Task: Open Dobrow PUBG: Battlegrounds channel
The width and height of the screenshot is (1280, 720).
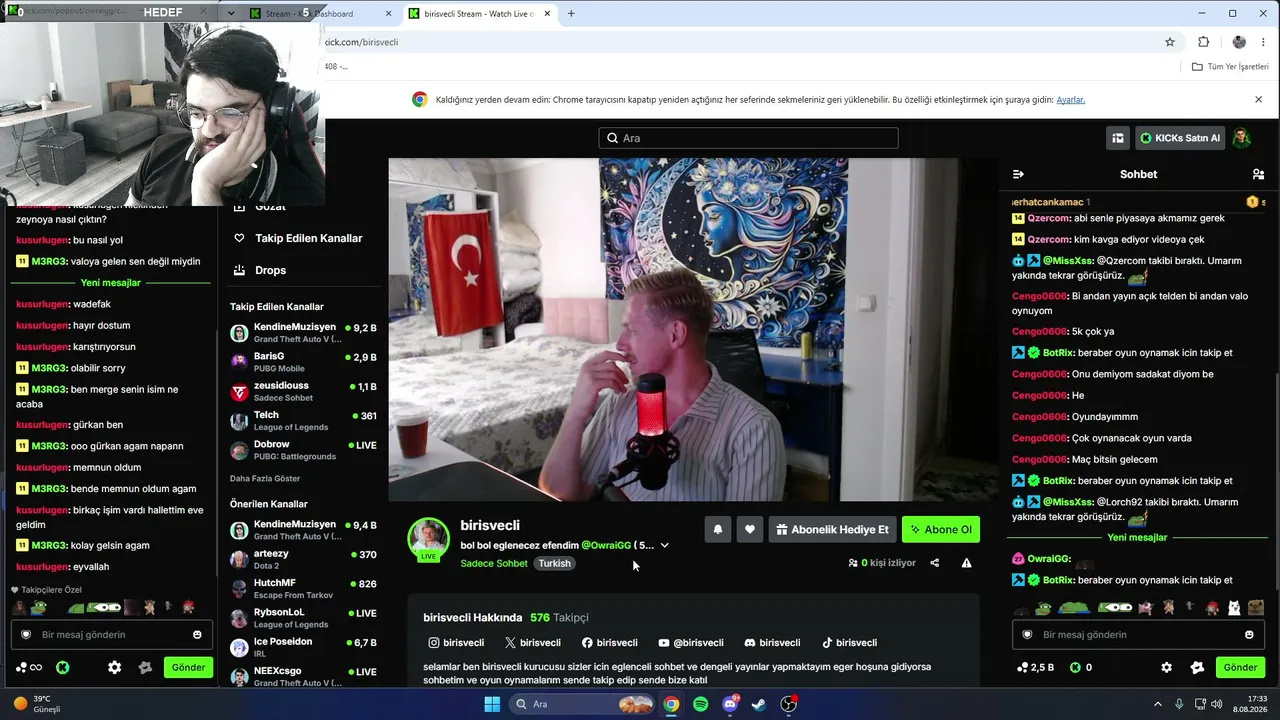Action: pos(304,450)
